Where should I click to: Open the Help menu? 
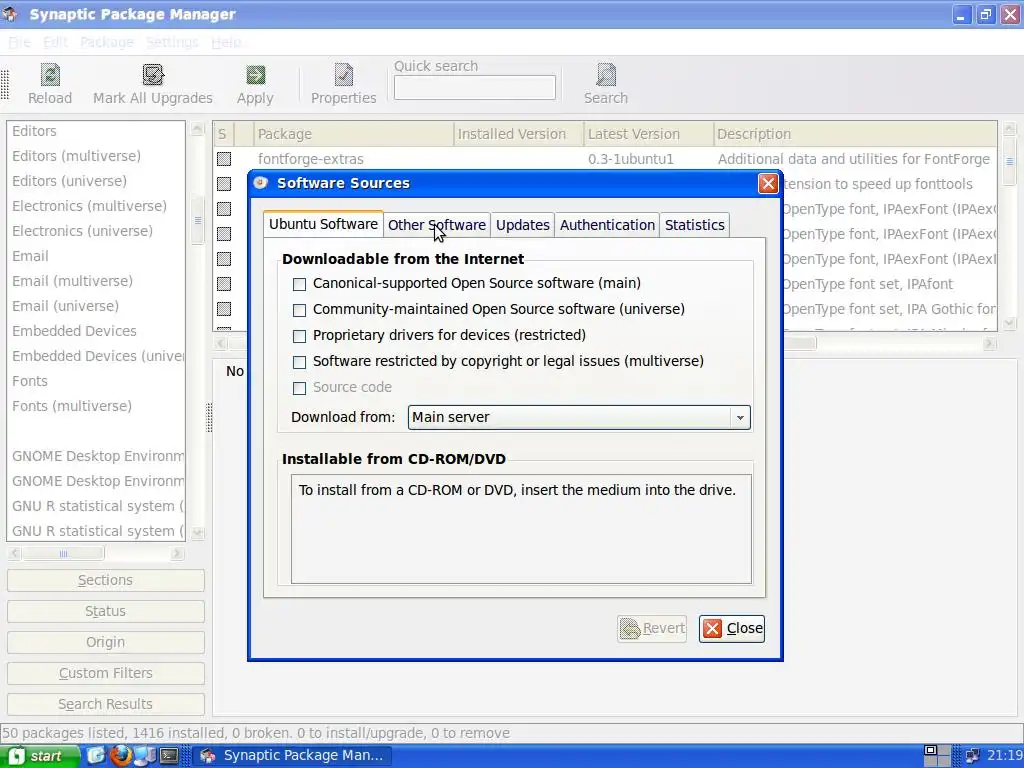point(226,42)
